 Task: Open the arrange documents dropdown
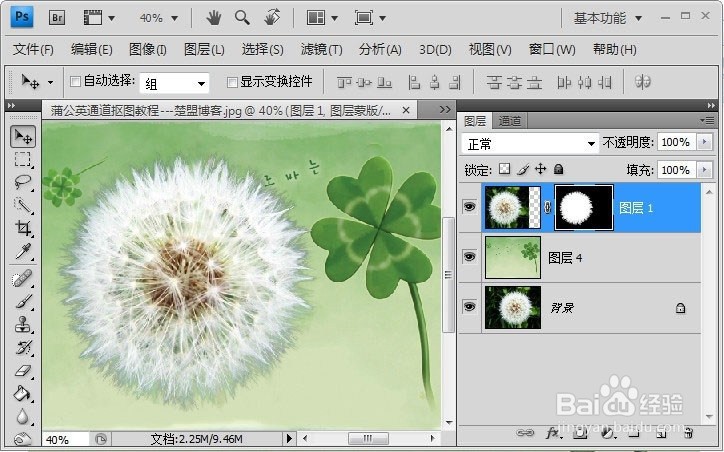(x=322, y=18)
